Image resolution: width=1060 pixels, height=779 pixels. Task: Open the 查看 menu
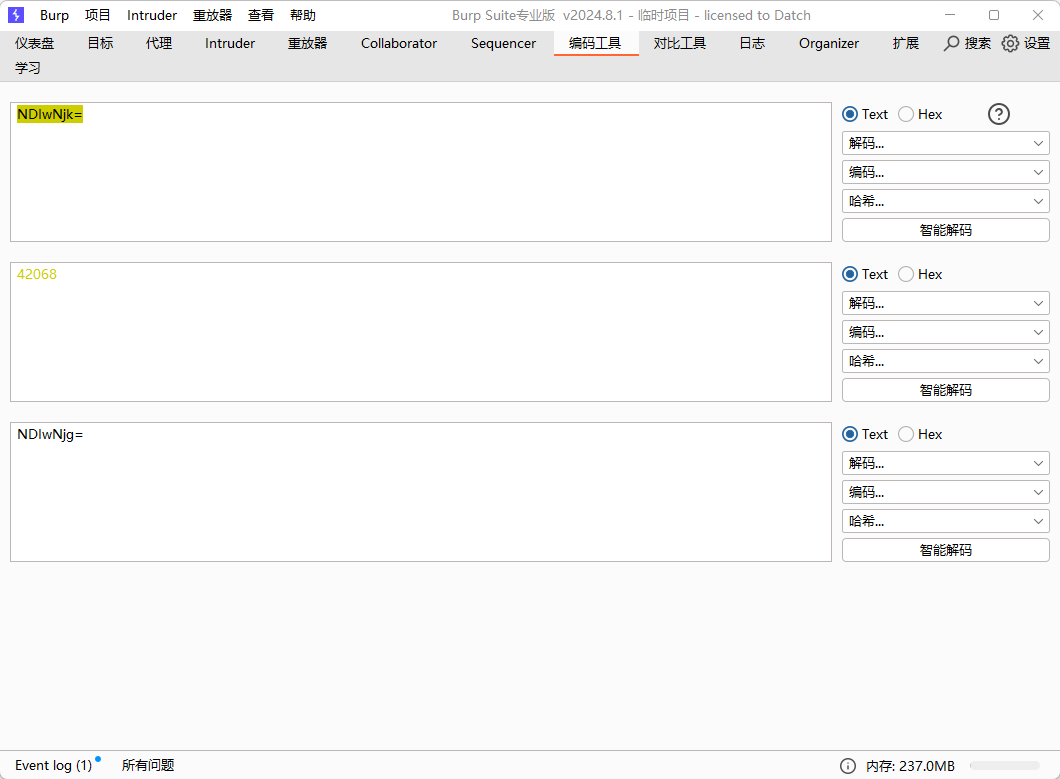coord(261,15)
